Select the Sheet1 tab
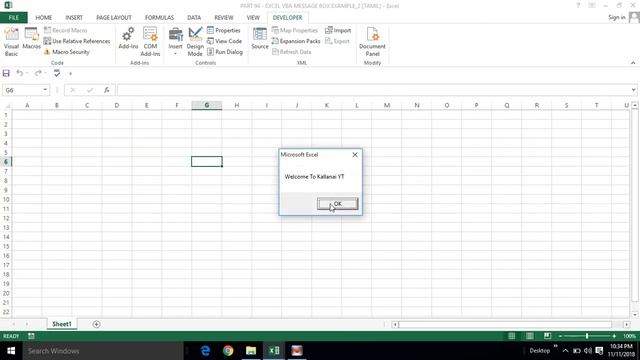Viewport: 640px width, 360px height. point(62,324)
